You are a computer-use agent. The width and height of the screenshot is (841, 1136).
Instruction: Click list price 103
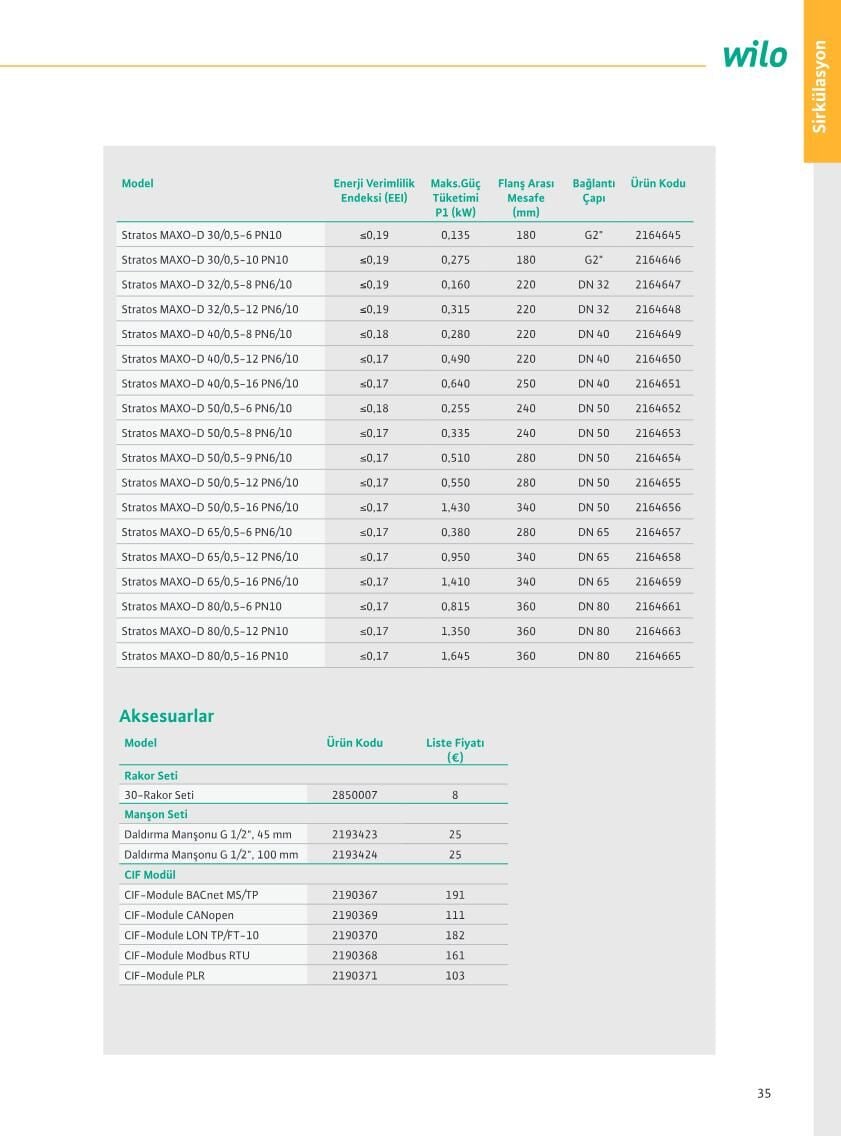455,976
